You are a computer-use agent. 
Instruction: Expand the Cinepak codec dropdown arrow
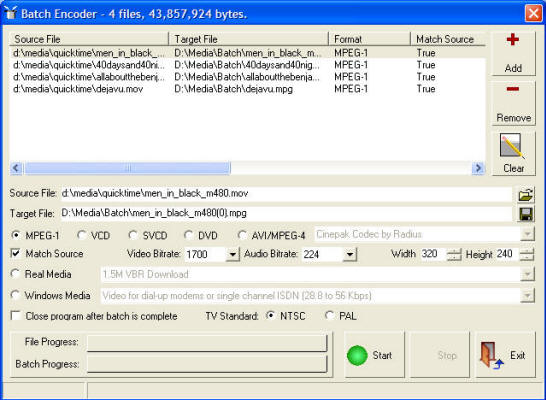click(528, 234)
